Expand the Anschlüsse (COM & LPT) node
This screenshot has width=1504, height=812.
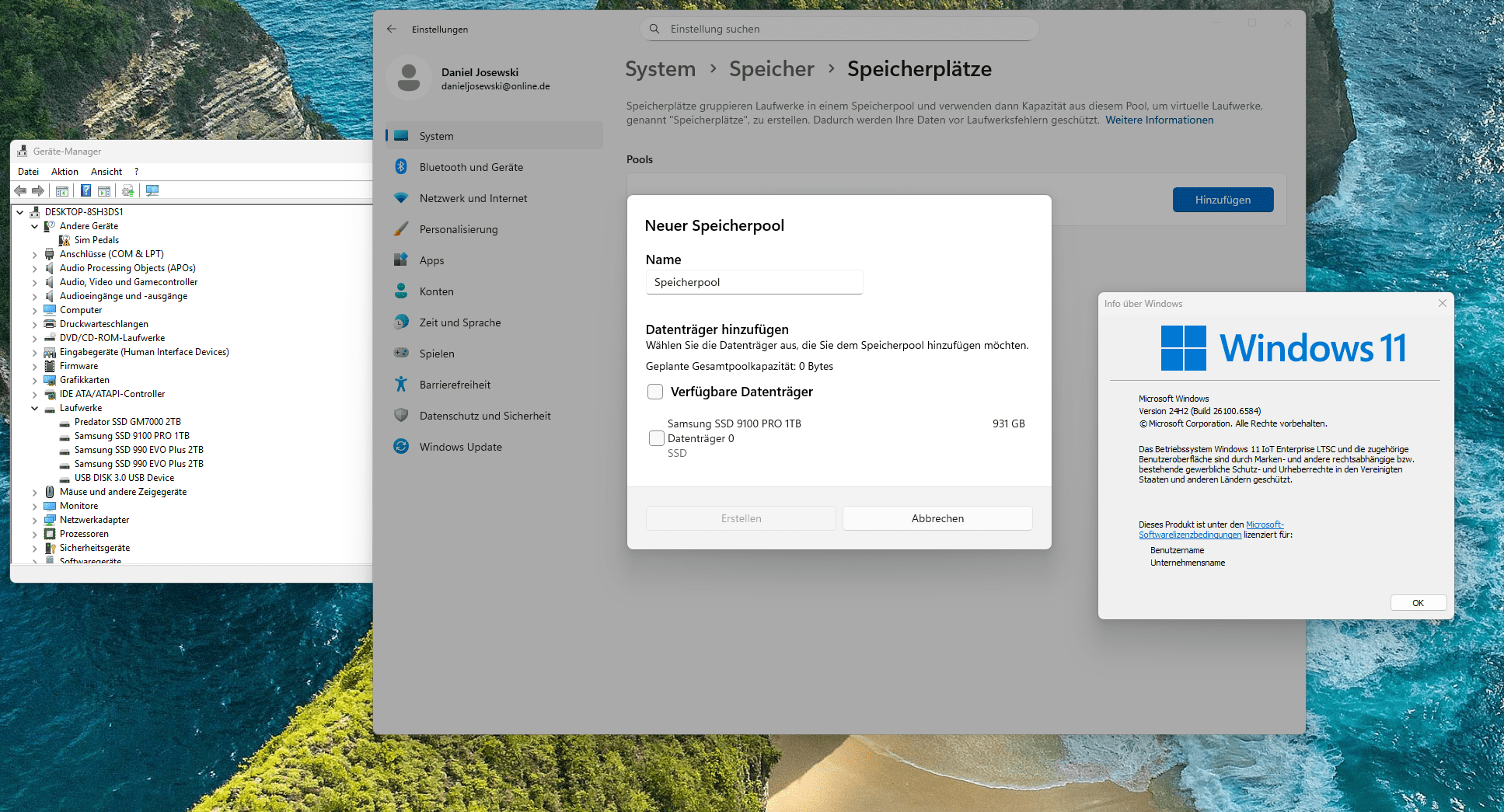pos(35,254)
